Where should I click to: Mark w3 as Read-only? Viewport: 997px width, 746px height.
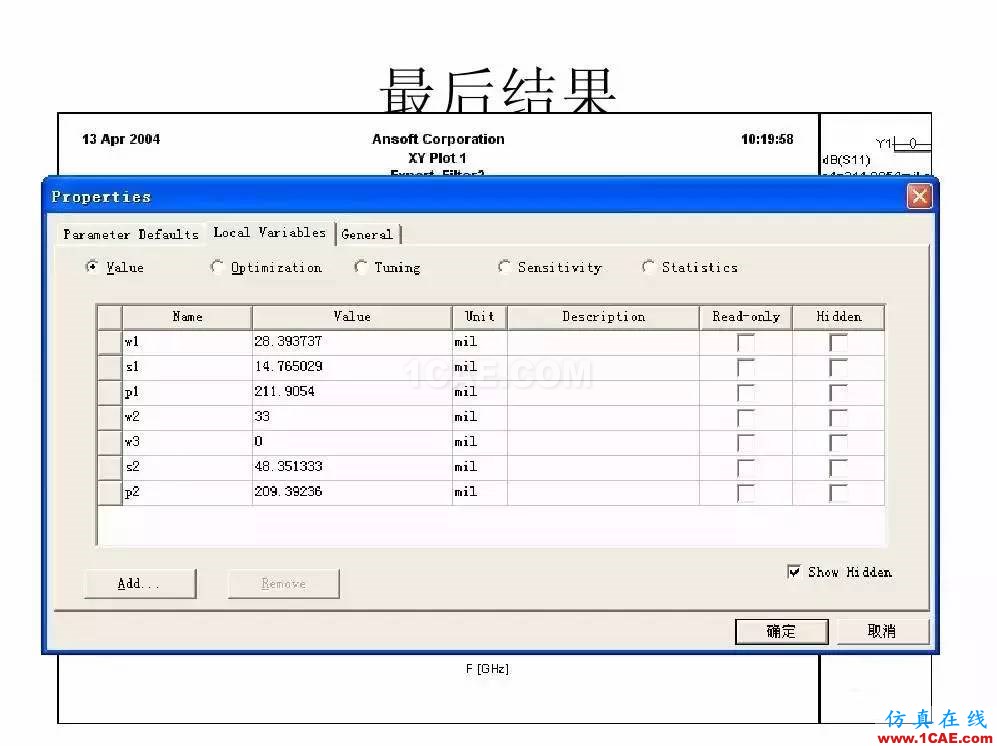coord(745,442)
